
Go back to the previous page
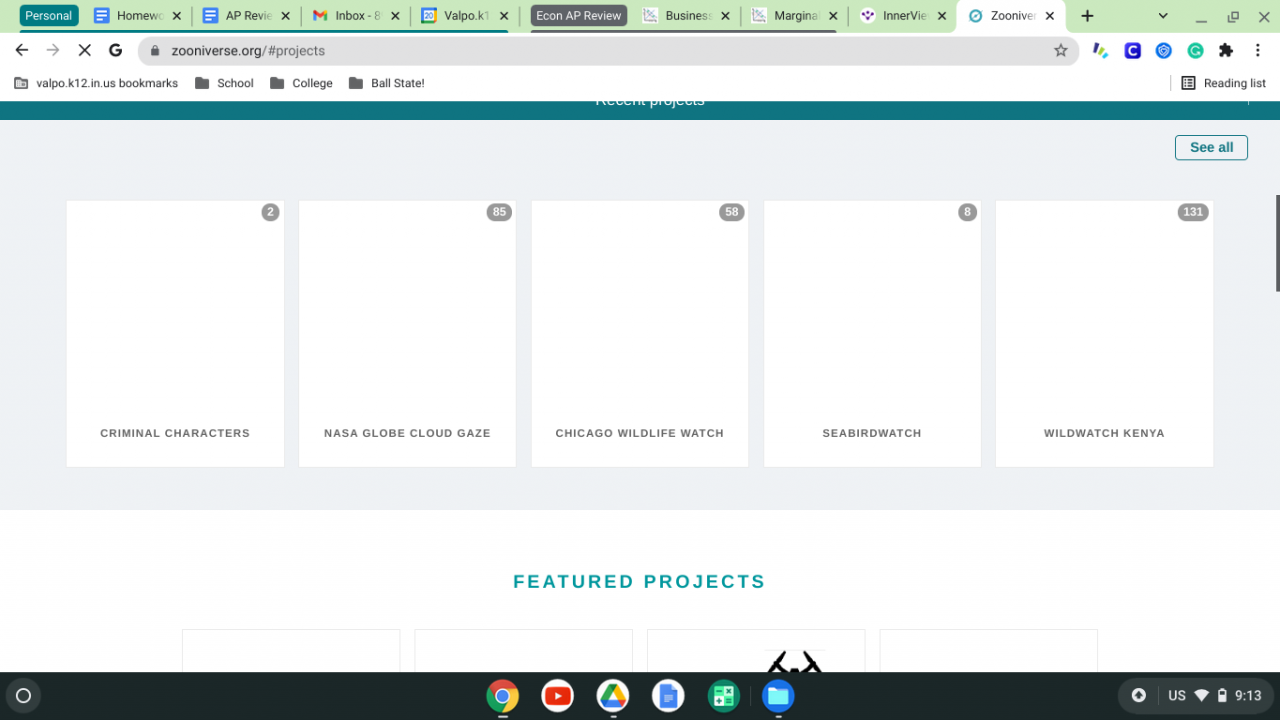[22, 51]
